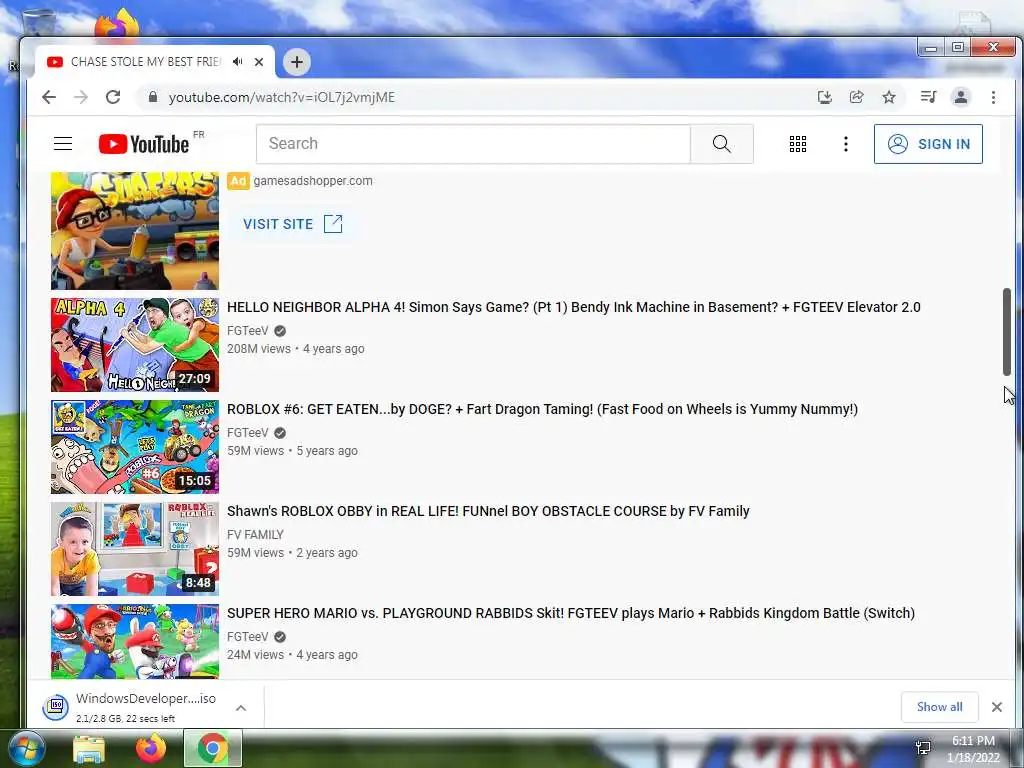
Task: Click into the YouTube Search field
Action: pyautogui.click(x=473, y=144)
